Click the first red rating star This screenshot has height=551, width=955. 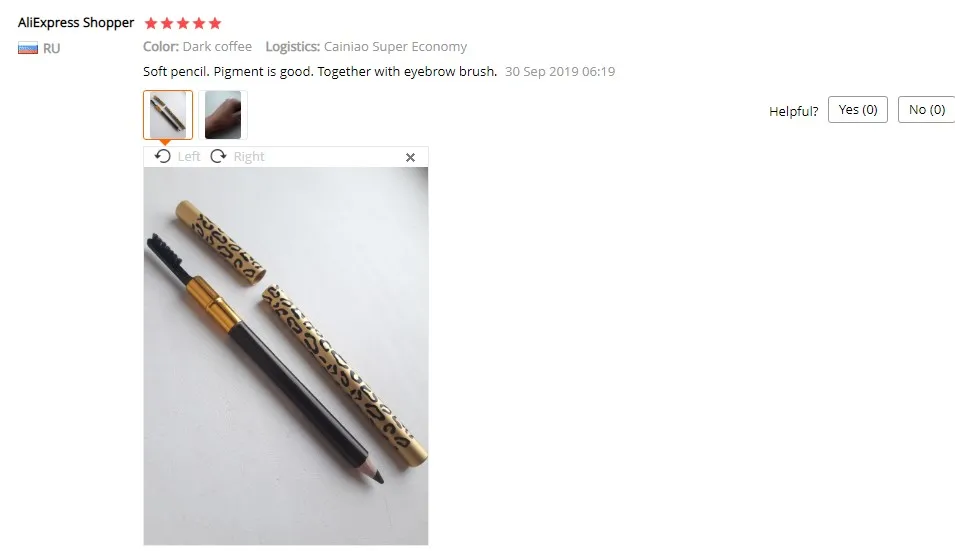(x=151, y=23)
